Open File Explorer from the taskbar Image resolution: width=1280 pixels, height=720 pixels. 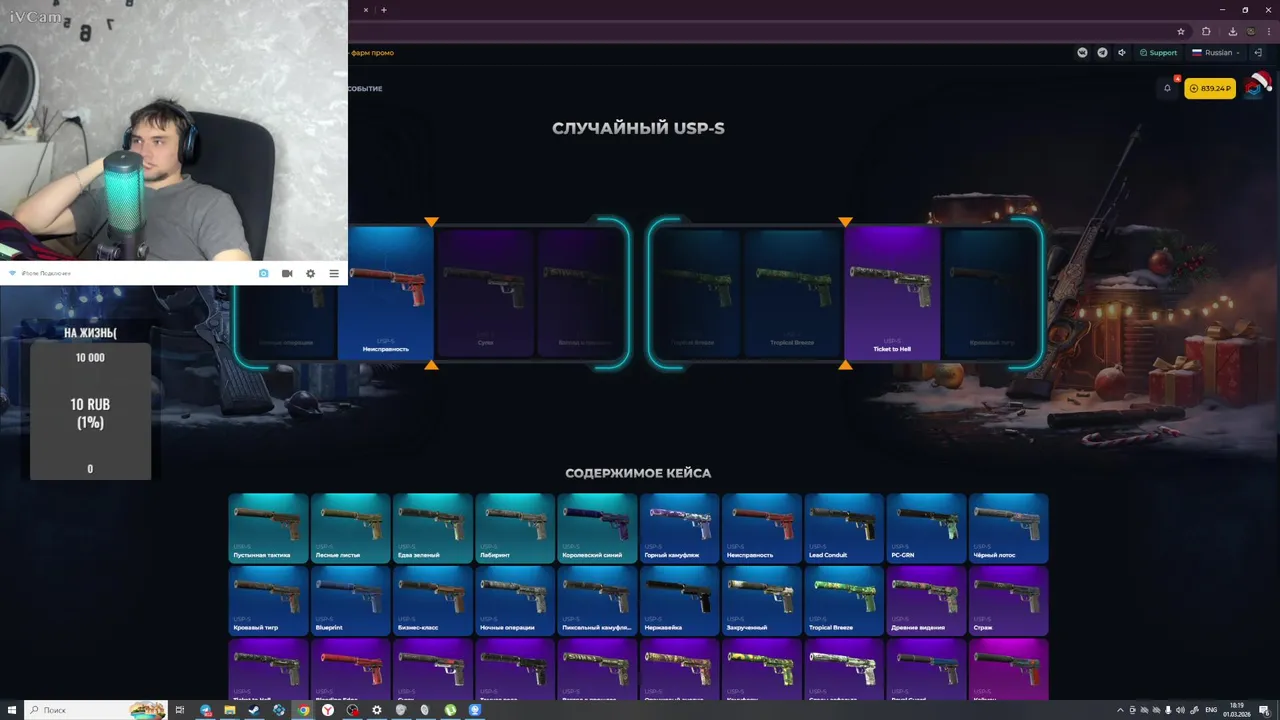230,710
